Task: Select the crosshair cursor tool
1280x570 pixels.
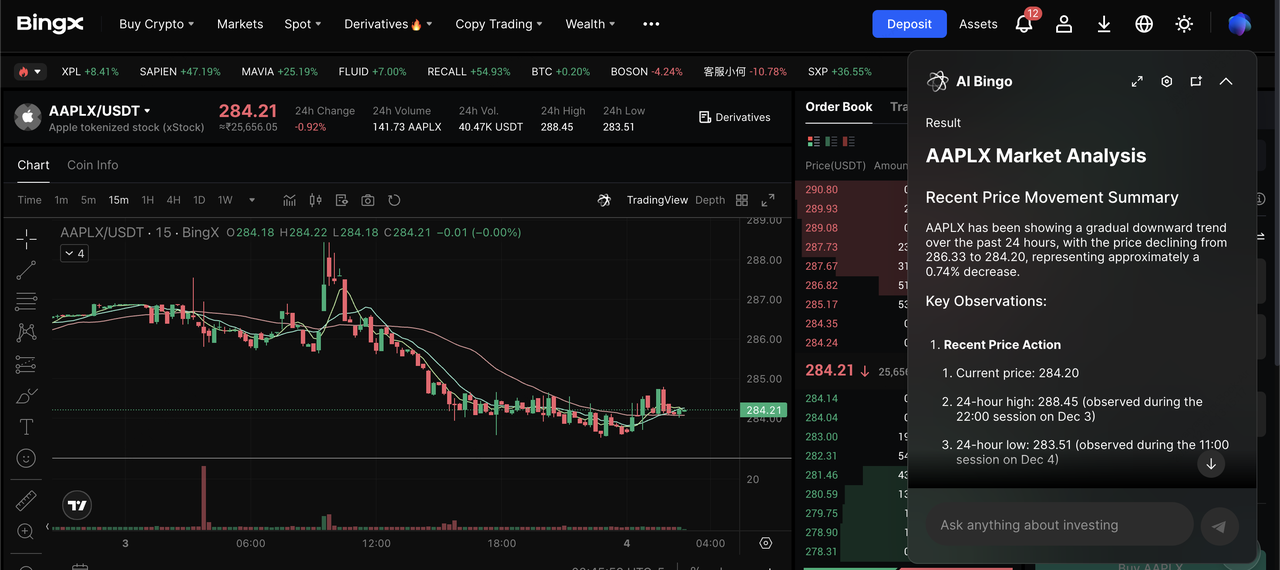Action: (x=26, y=238)
